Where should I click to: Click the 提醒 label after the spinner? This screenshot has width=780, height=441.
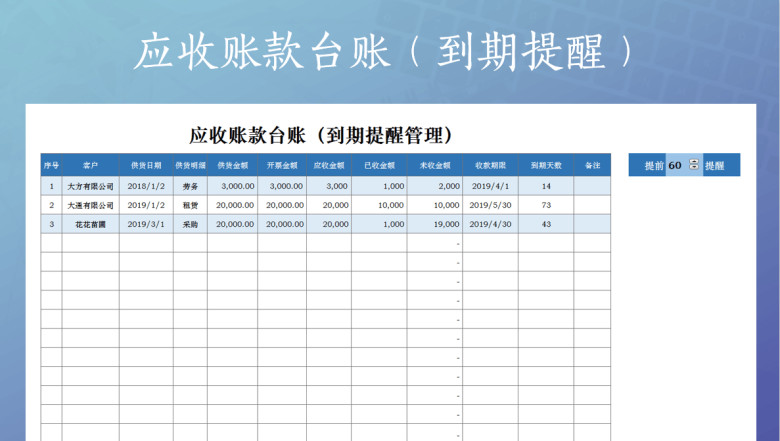pos(714,166)
